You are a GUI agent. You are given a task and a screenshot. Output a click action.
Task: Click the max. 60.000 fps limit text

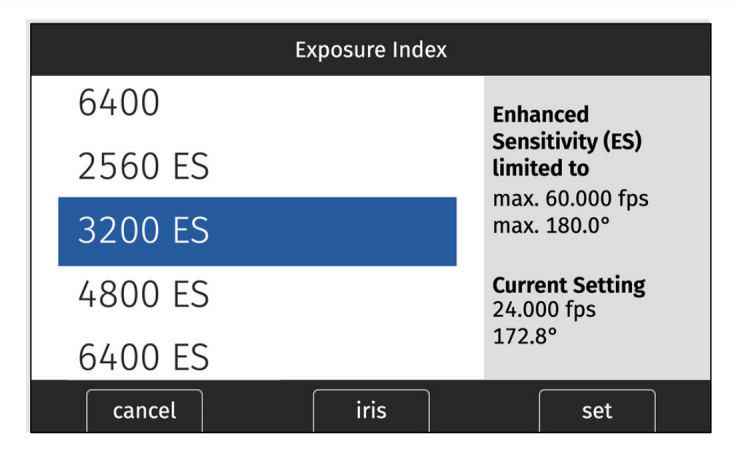click(x=571, y=198)
